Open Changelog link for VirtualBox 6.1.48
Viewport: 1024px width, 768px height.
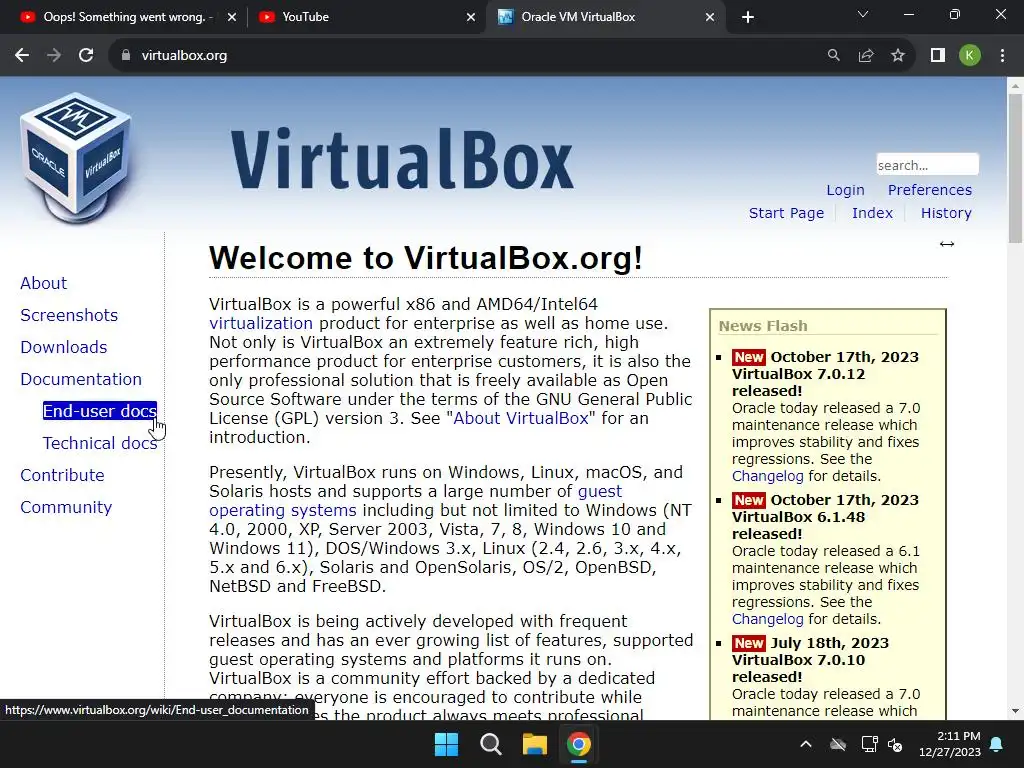tap(767, 619)
